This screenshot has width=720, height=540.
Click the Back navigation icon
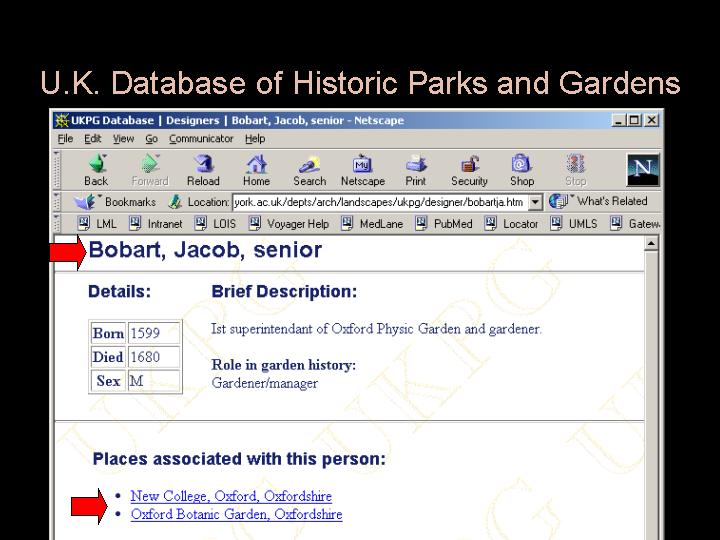coord(96,169)
